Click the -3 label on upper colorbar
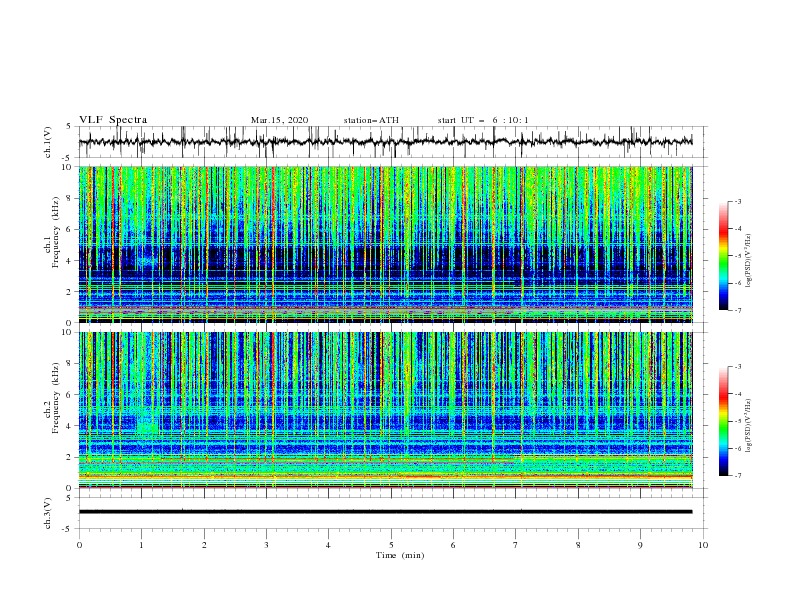792x612 pixels. 738,201
